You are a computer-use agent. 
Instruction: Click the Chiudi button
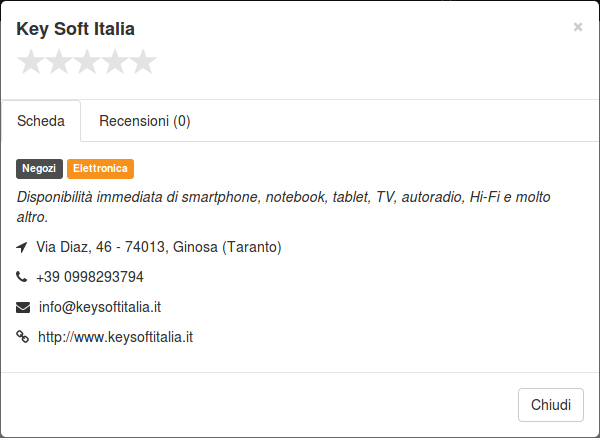click(551, 405)
